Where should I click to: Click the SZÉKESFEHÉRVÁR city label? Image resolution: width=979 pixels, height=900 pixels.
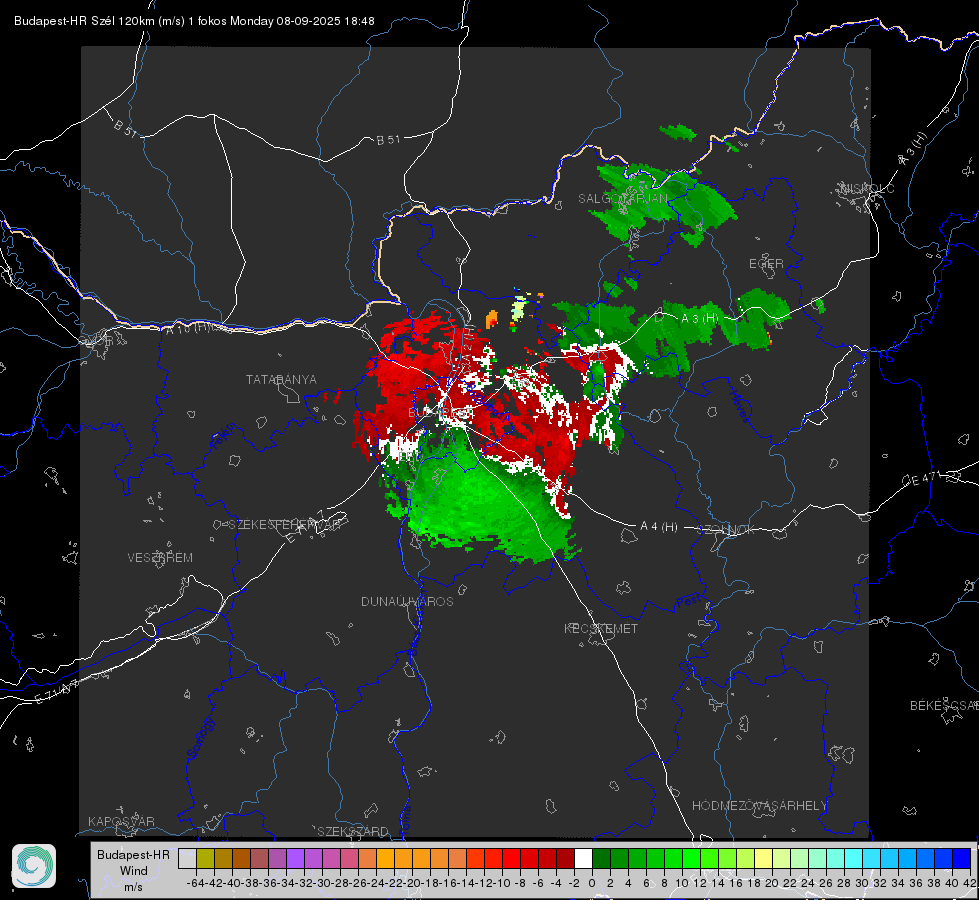click(x=287, y=525)
